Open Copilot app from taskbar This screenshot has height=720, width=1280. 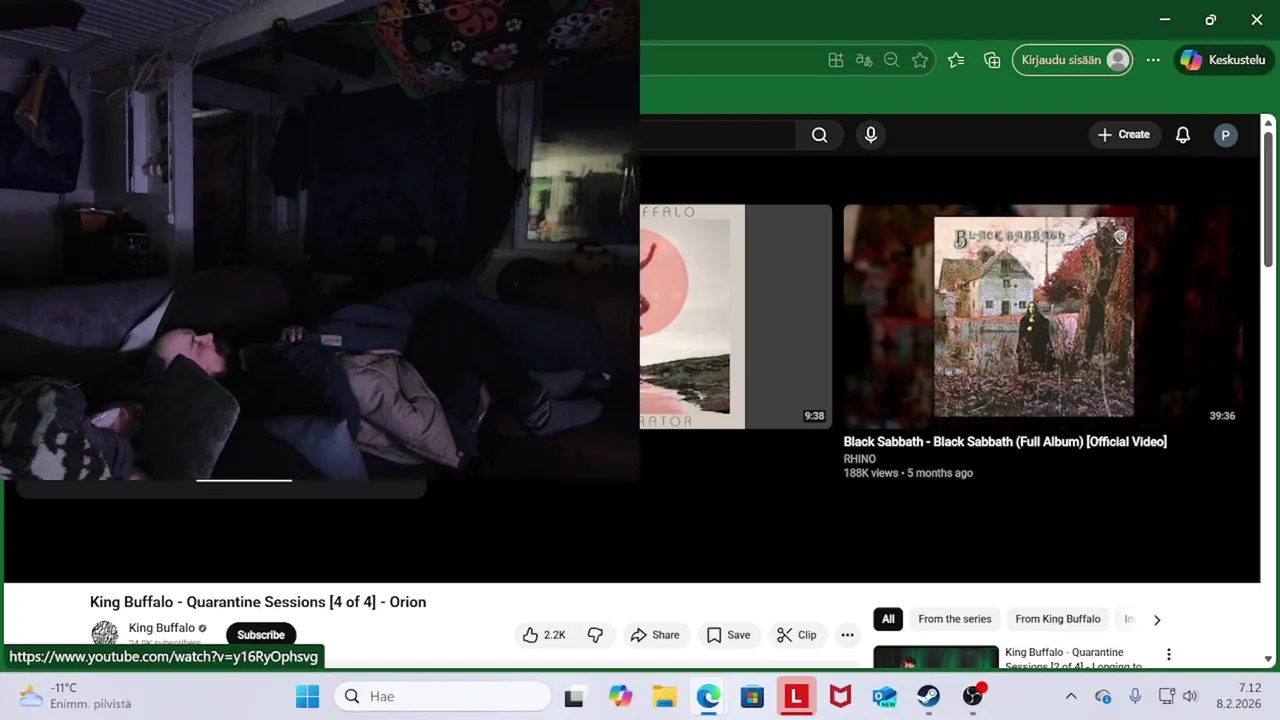(621, 697)
